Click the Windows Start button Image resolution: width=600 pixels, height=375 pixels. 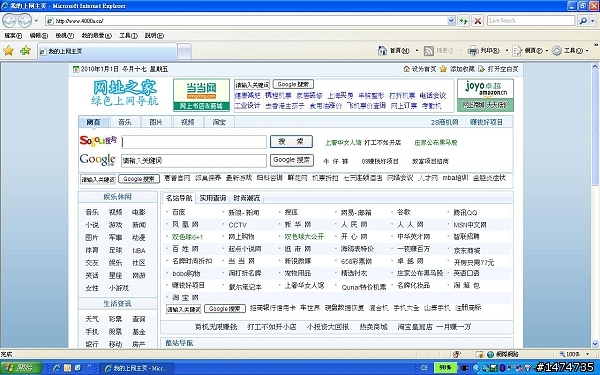click(21, 368)
